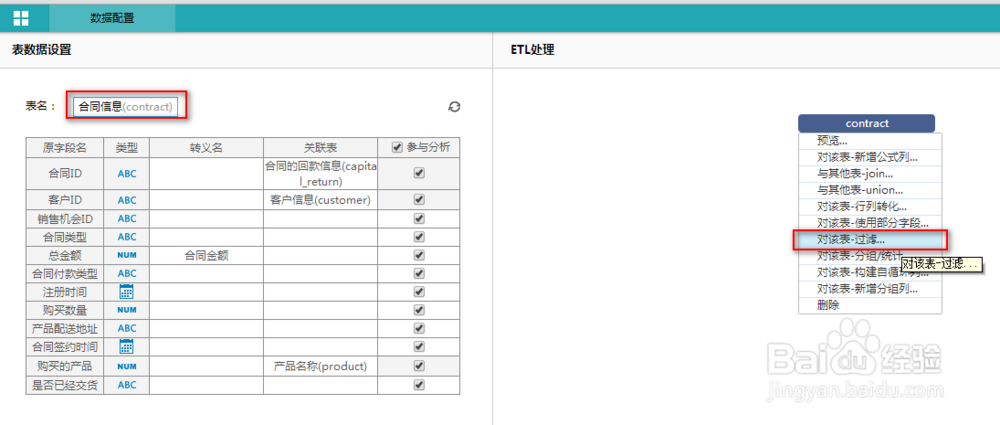This screenshot has height=425, width=1000.
Task: Click the 产品名称(product) related table cell
Action: [320, 366]
